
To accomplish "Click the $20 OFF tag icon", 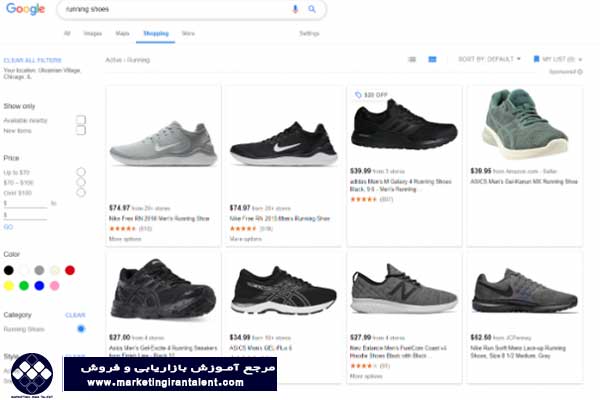I will point(358,95).
